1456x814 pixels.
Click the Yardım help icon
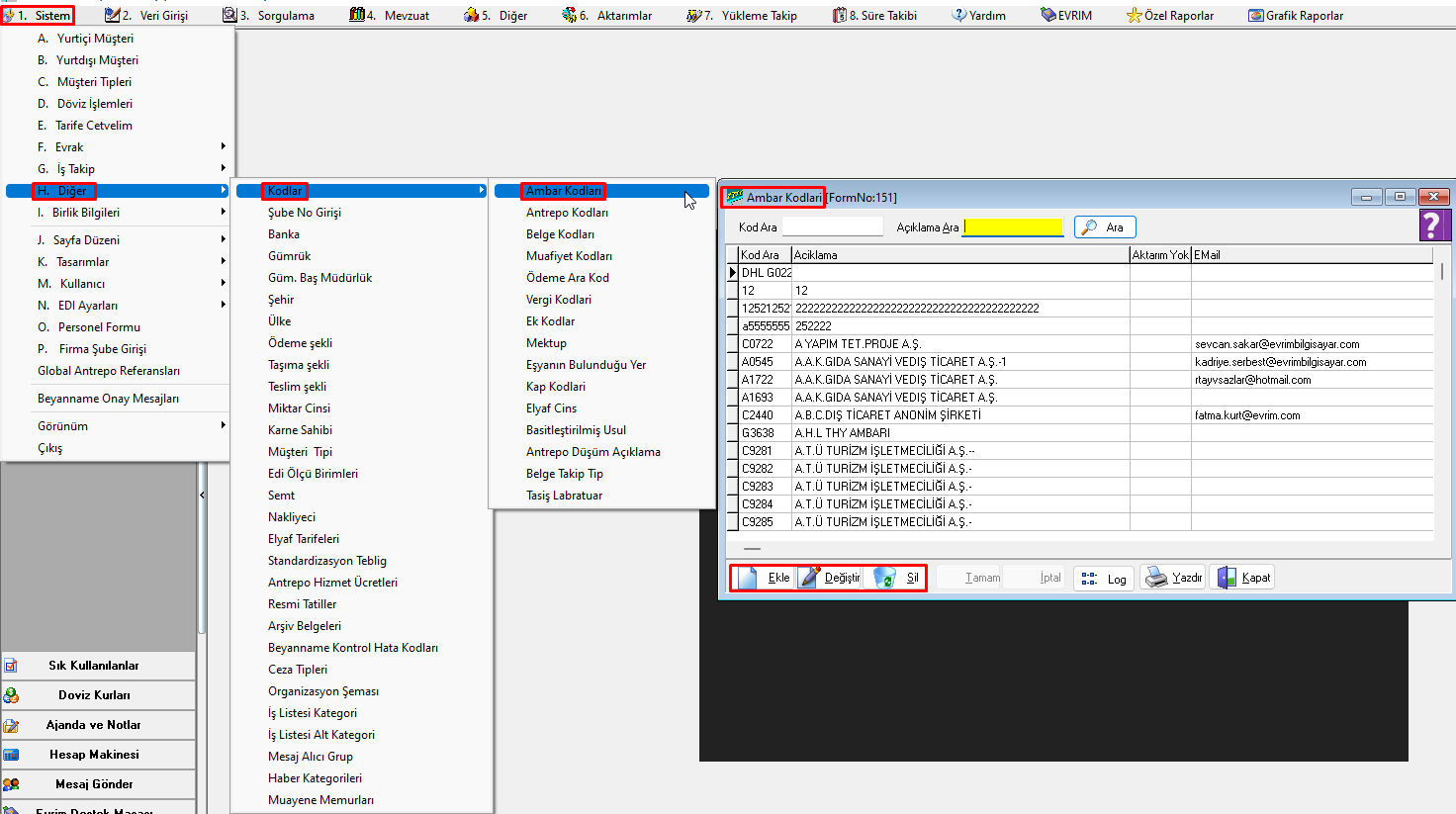959,15
